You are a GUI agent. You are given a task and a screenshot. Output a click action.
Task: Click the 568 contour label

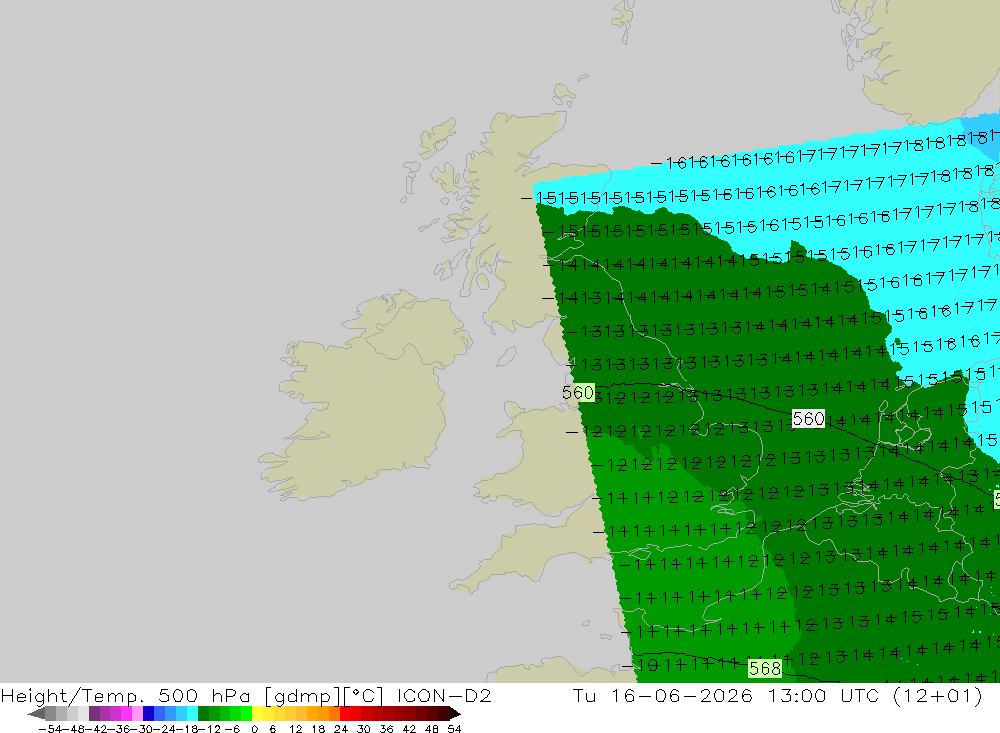point(765,668)
